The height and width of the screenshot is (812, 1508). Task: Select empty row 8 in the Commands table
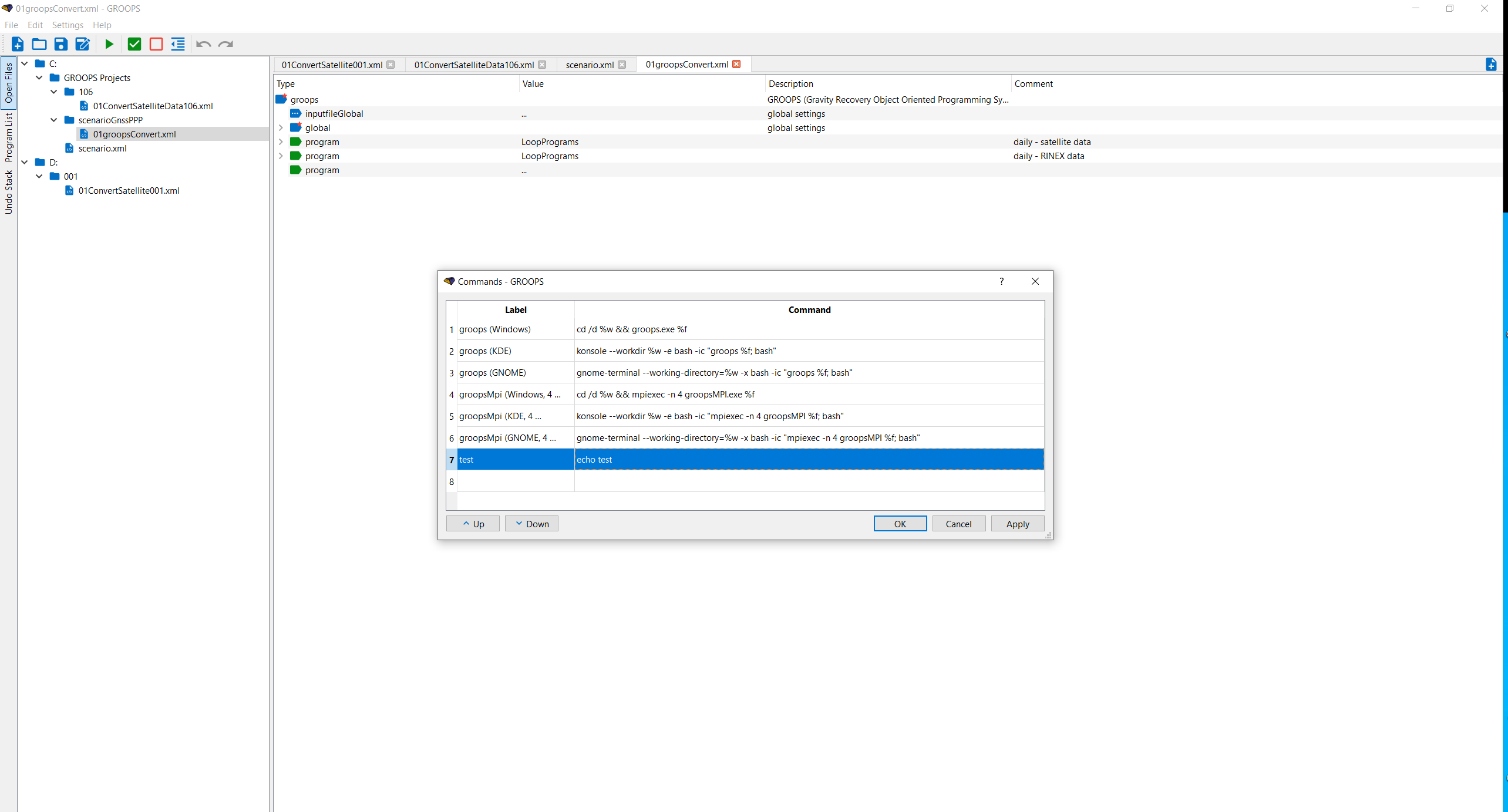pos(646,481)
